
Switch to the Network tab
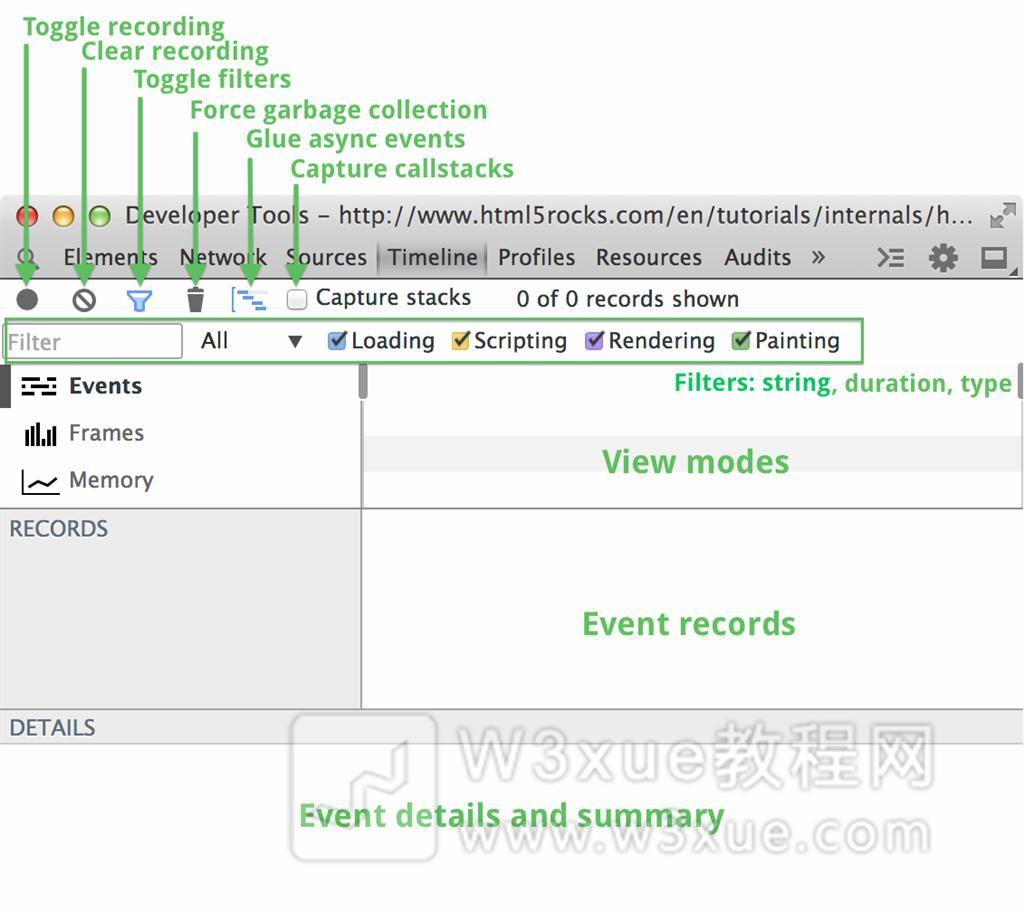pos(223,257)
